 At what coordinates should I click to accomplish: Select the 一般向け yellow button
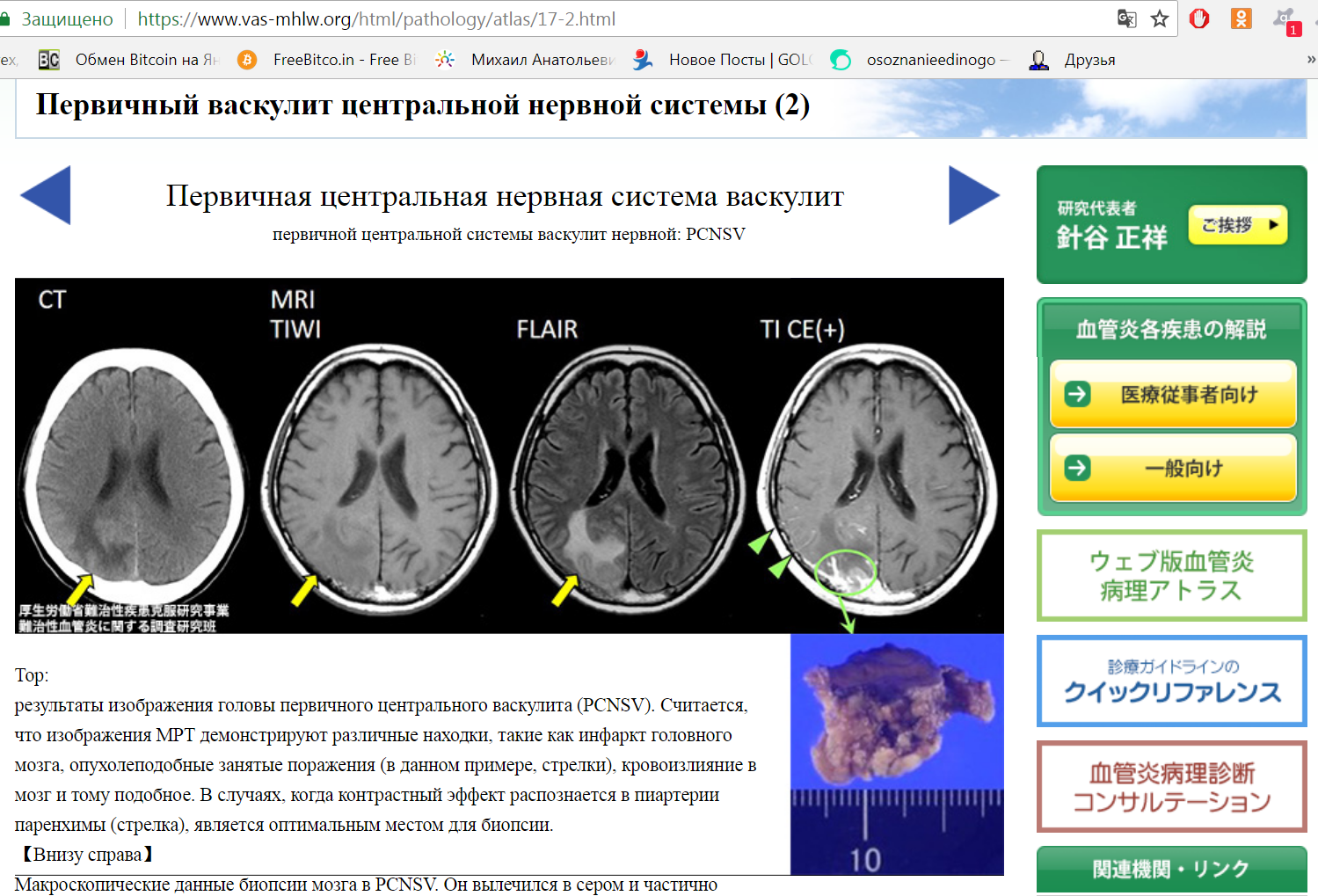pyautogui.click(x=1173, y=468)
